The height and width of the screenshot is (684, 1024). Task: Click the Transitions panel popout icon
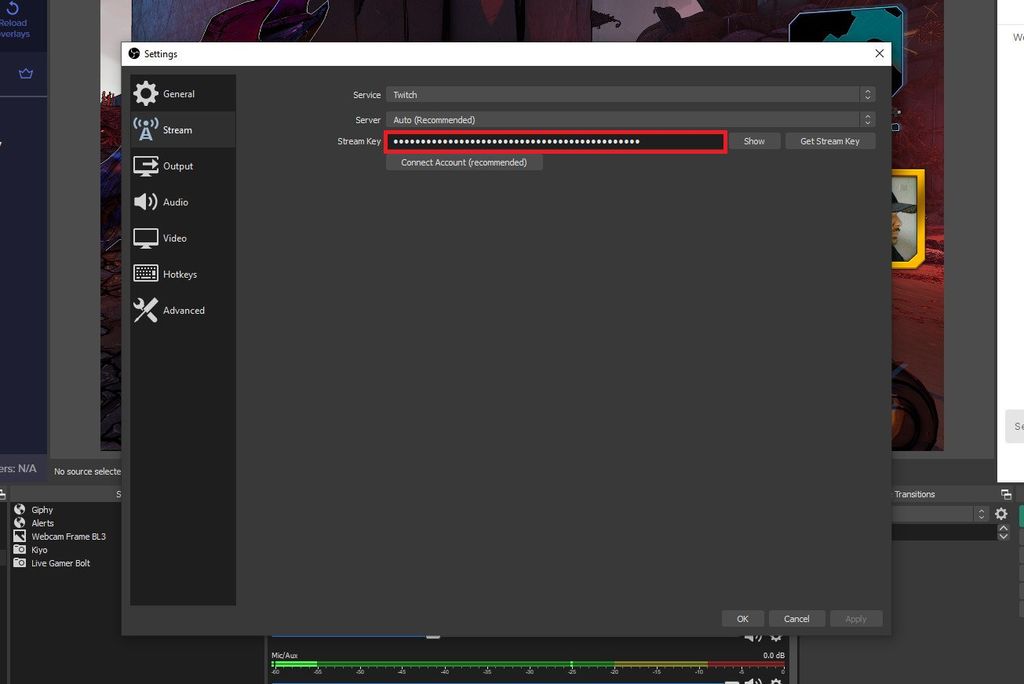tap(1006, 493)
